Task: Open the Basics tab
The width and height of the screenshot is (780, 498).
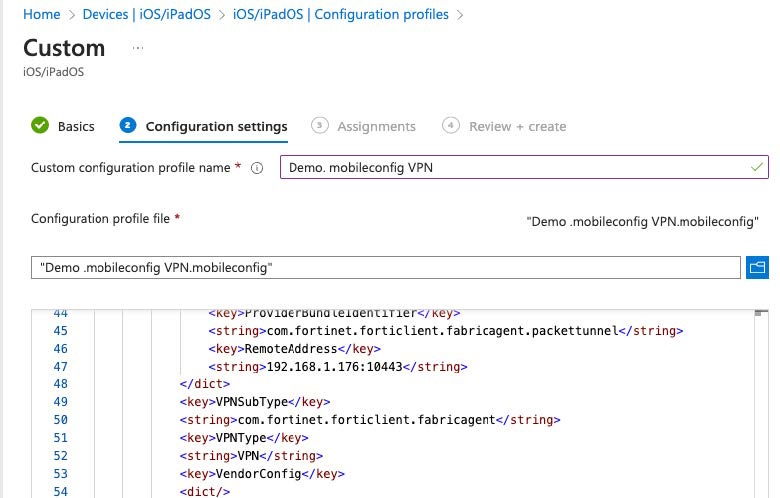Action: (x=76, y=126)
